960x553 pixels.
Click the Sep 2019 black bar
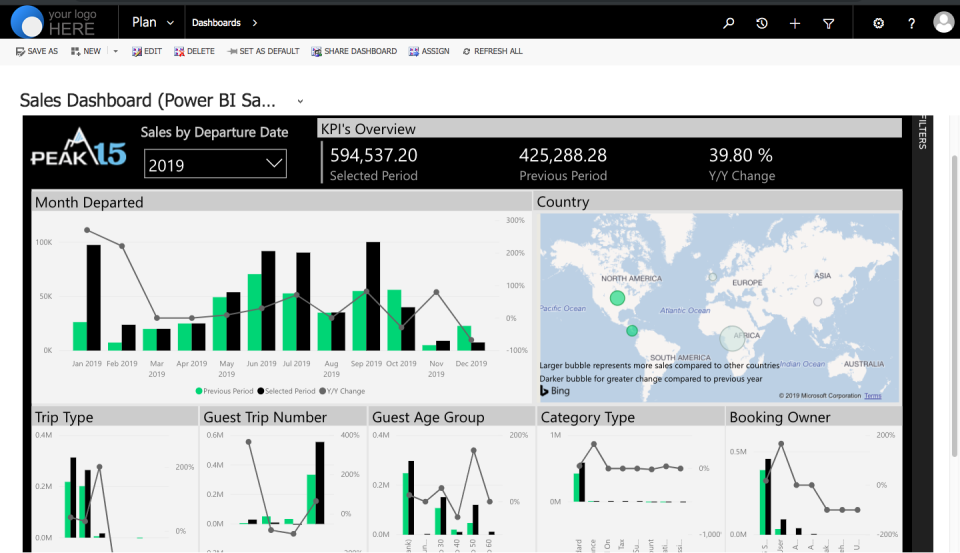[x=373, y=296]
